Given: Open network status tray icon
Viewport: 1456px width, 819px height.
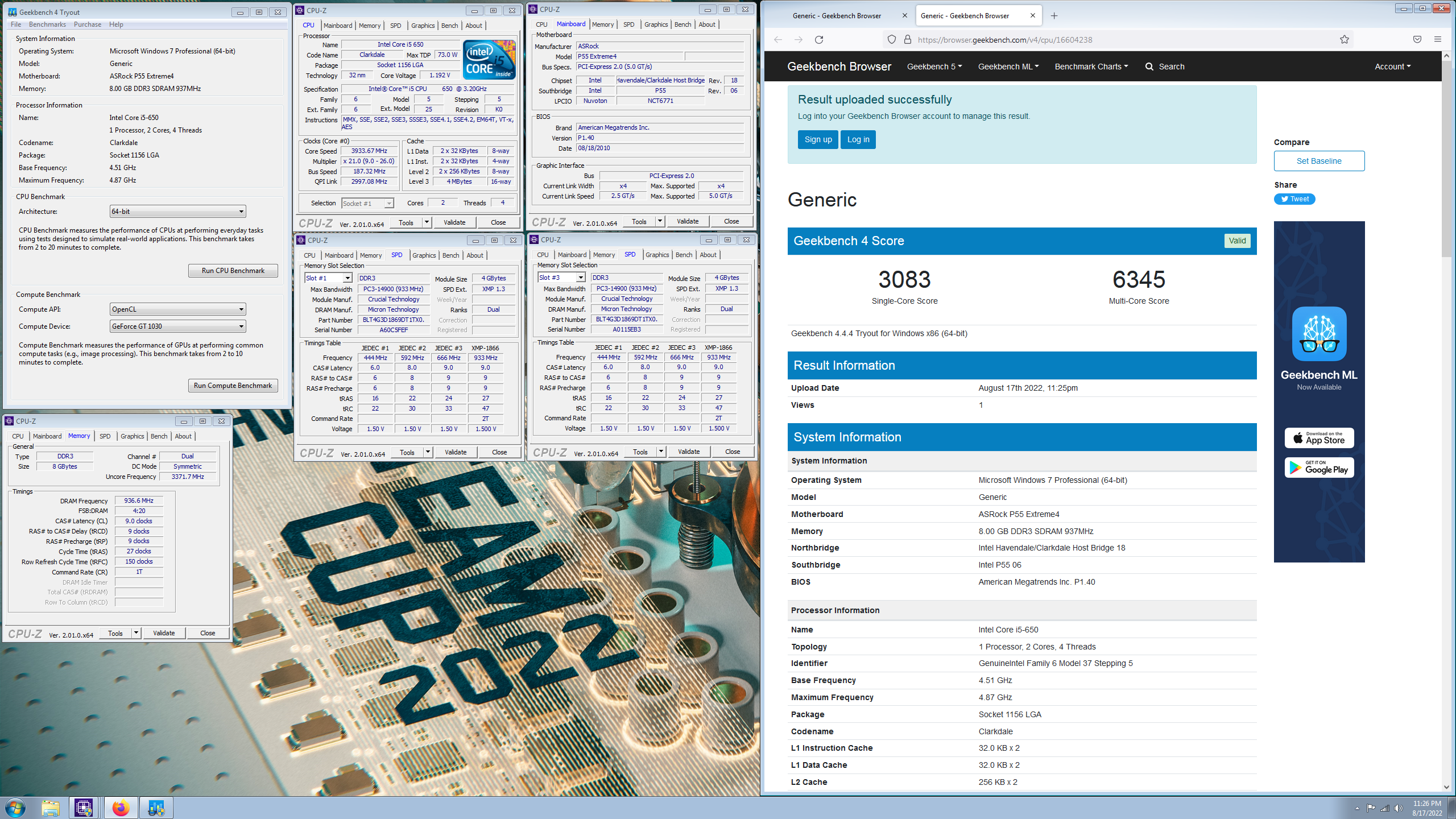Looking at the screenshot, I should [1384, 808].
